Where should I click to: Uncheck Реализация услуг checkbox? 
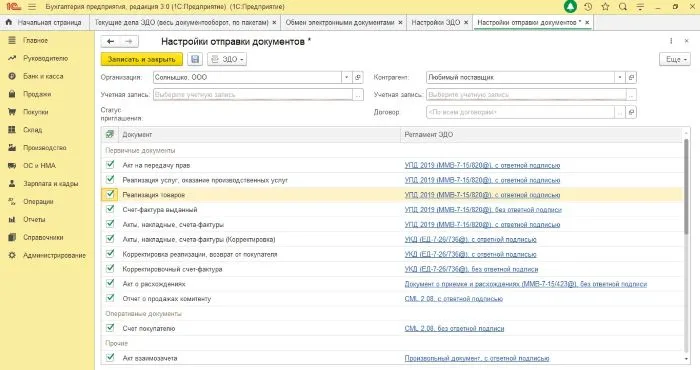point(110,179)
